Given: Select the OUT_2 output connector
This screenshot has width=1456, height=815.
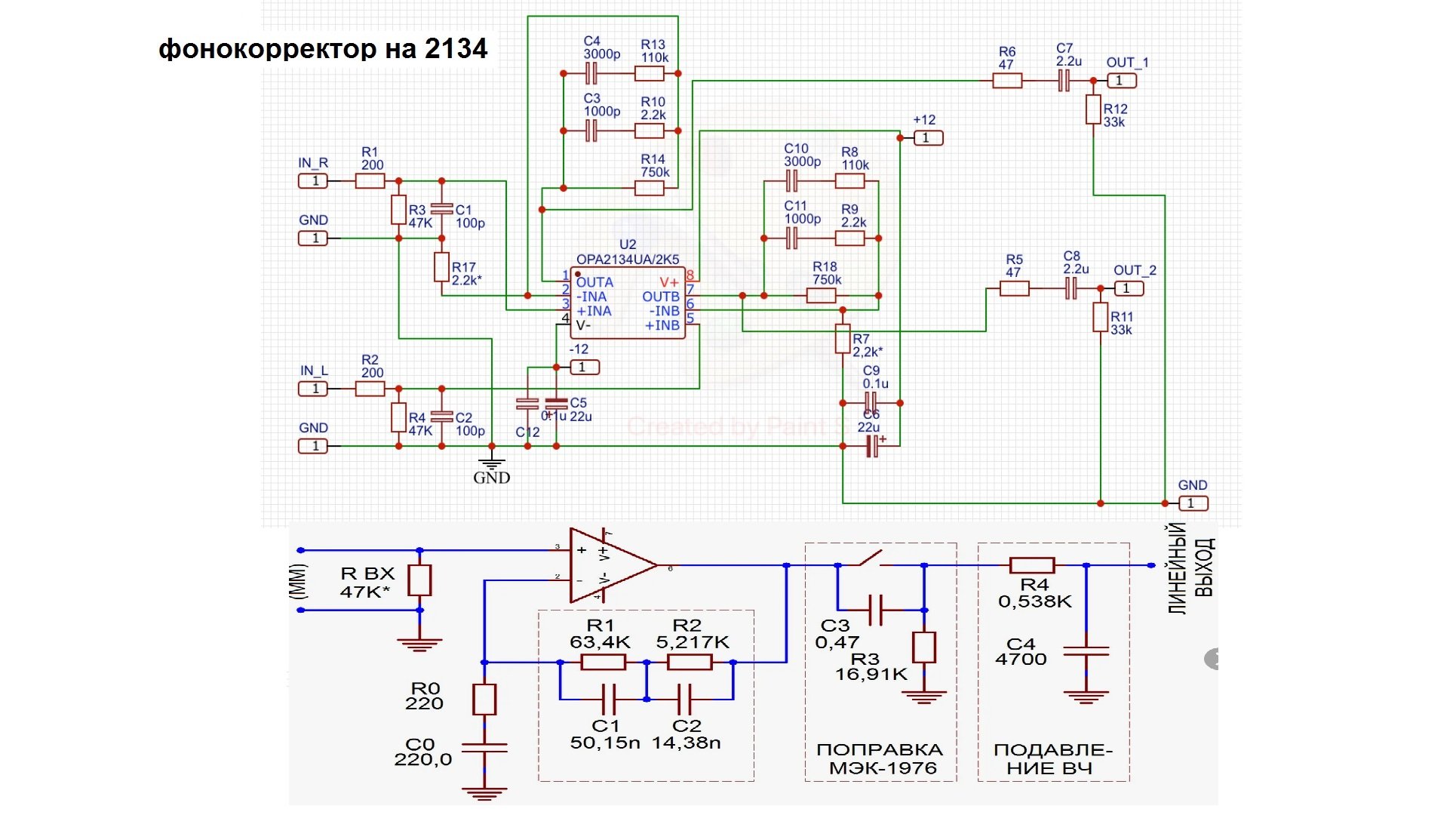Looking at the screenshot, I should (1129, 288).
